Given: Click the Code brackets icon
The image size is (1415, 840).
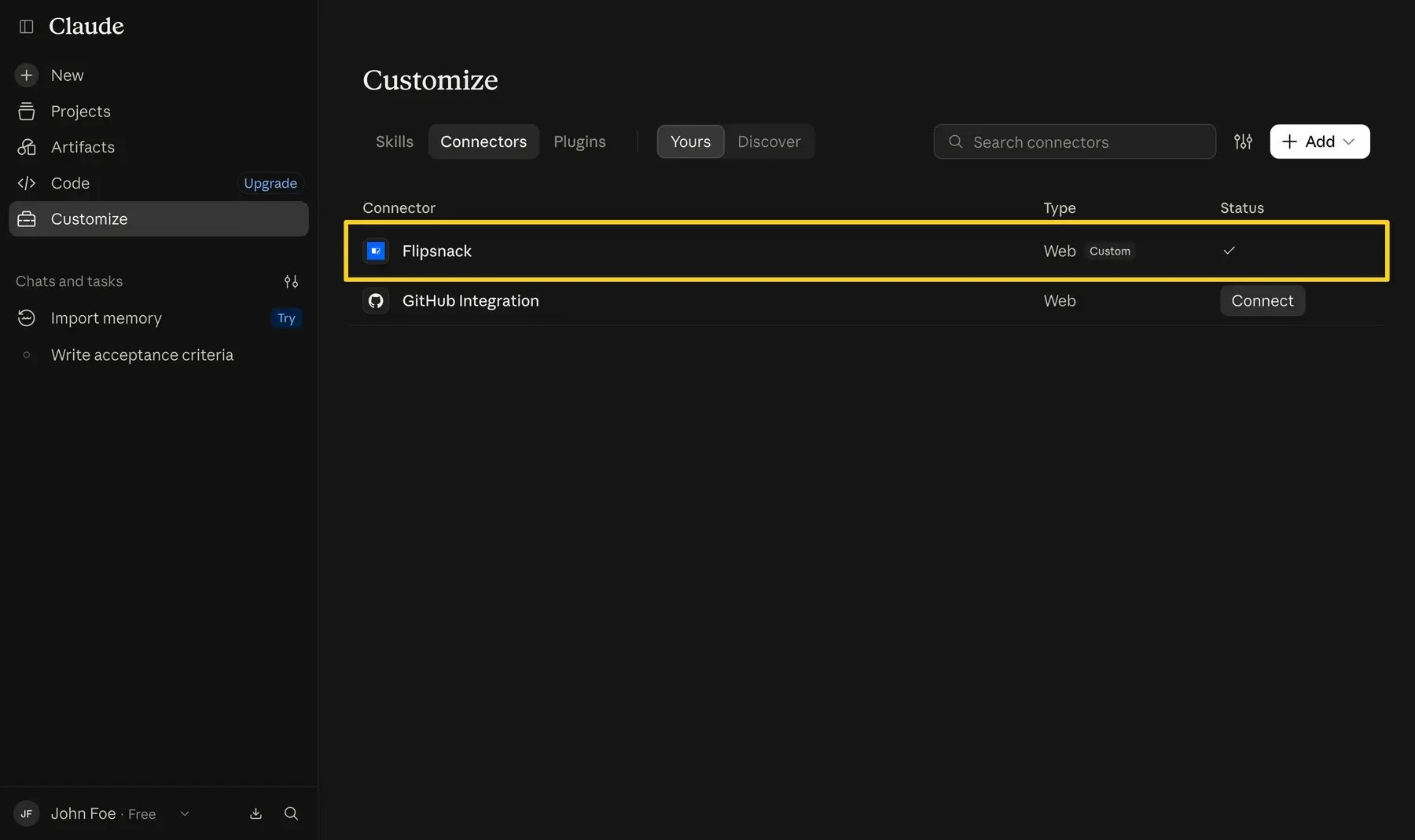Looking at the screenshot, I should tap(26, 183).
